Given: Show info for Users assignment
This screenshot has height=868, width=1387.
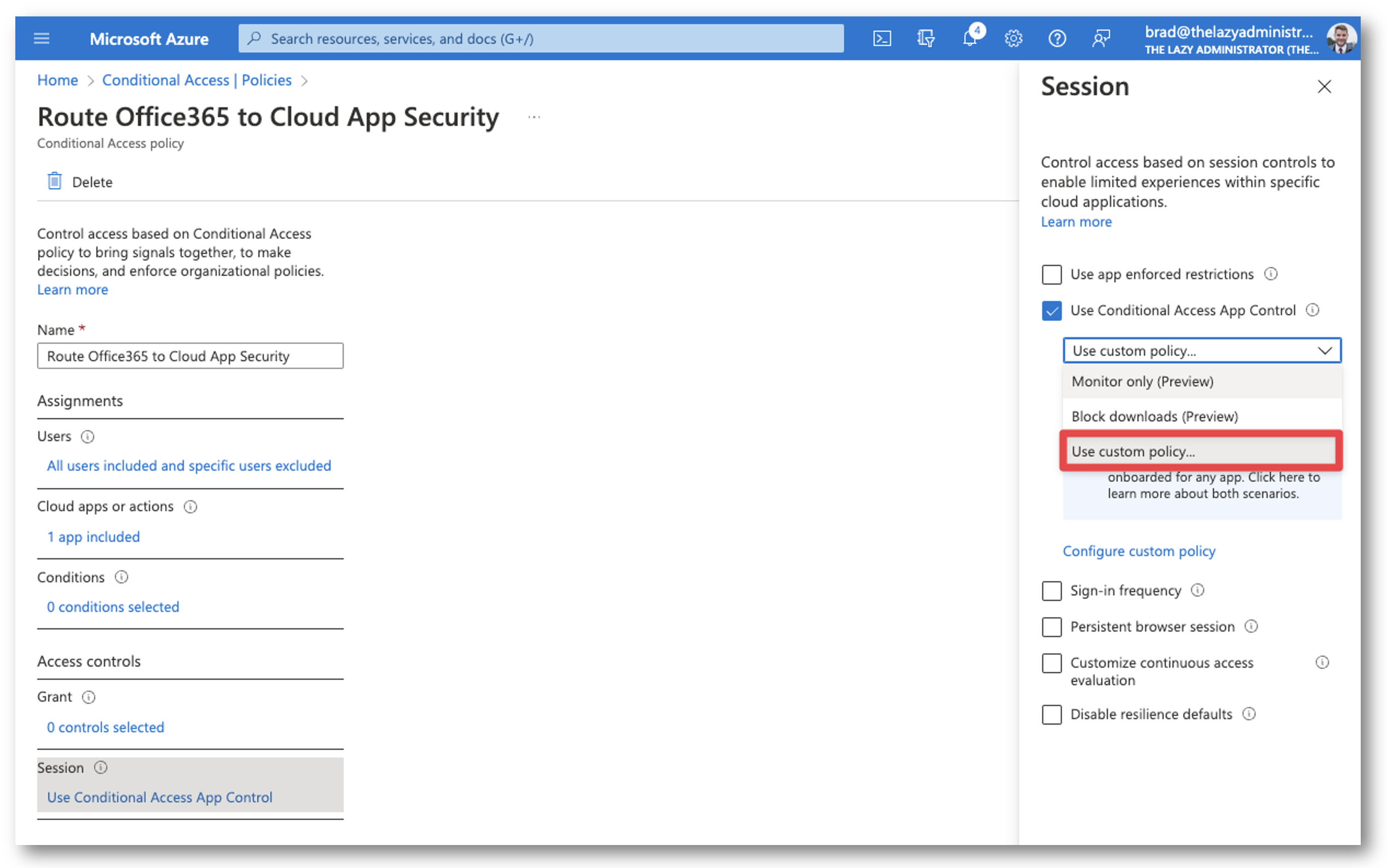Looking at the screenshot, I should tap(87, 437).
